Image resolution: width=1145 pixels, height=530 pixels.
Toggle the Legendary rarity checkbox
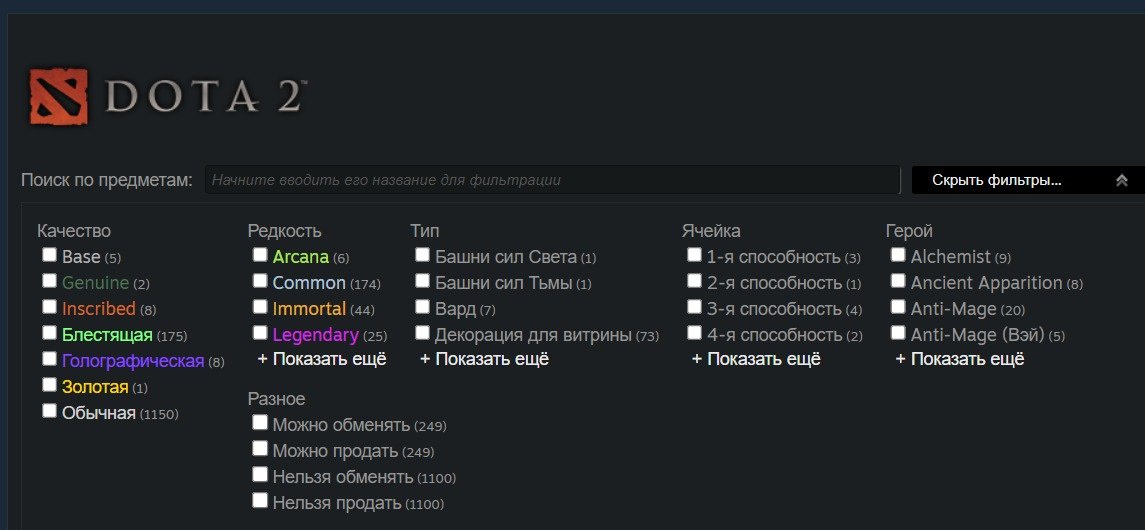click(x=260, y=333)
